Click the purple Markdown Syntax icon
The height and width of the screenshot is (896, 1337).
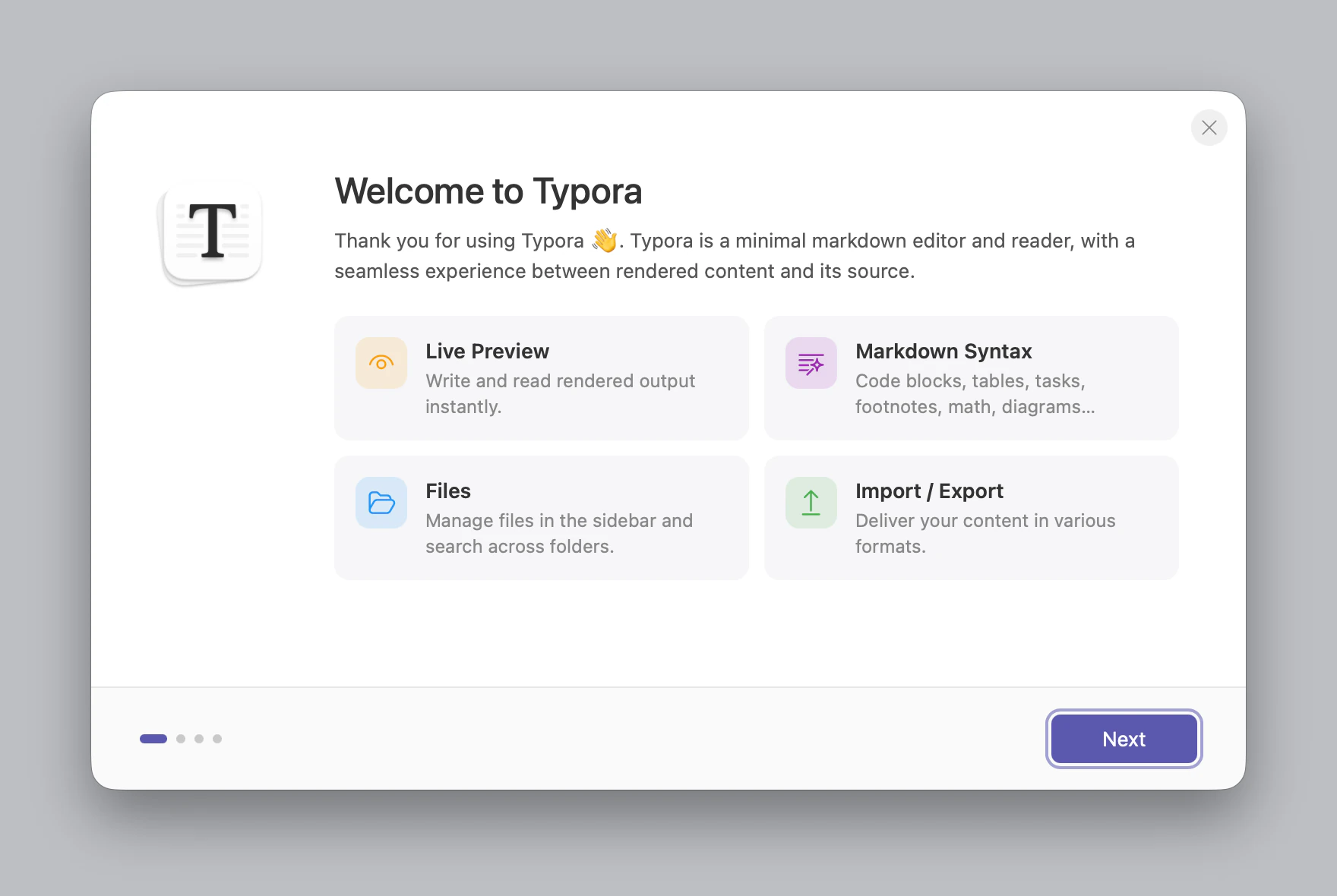pos(811,363)
